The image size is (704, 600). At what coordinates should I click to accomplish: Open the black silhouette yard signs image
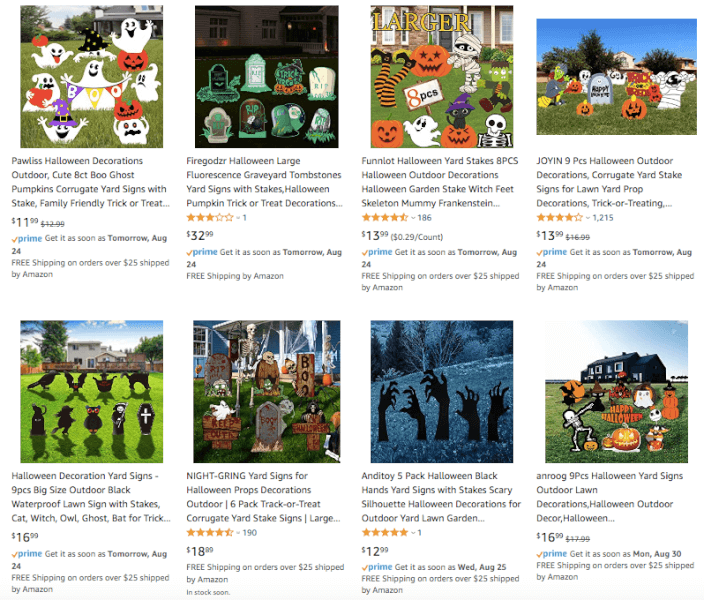point(92,392)
